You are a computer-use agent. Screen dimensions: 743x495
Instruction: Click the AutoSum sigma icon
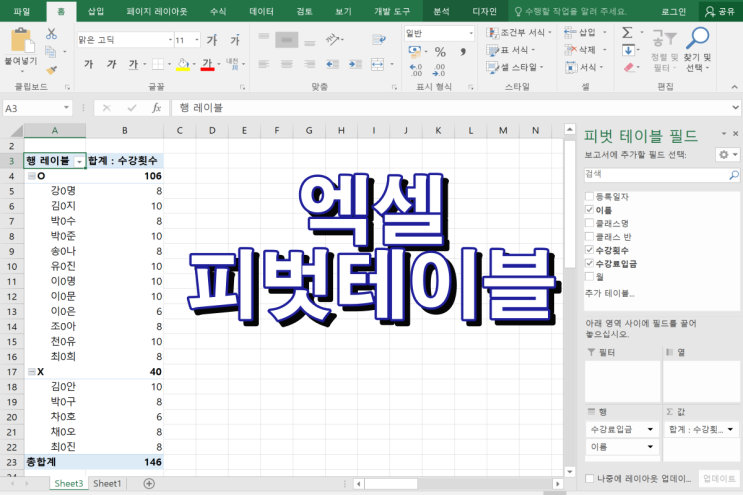point(627,33)
